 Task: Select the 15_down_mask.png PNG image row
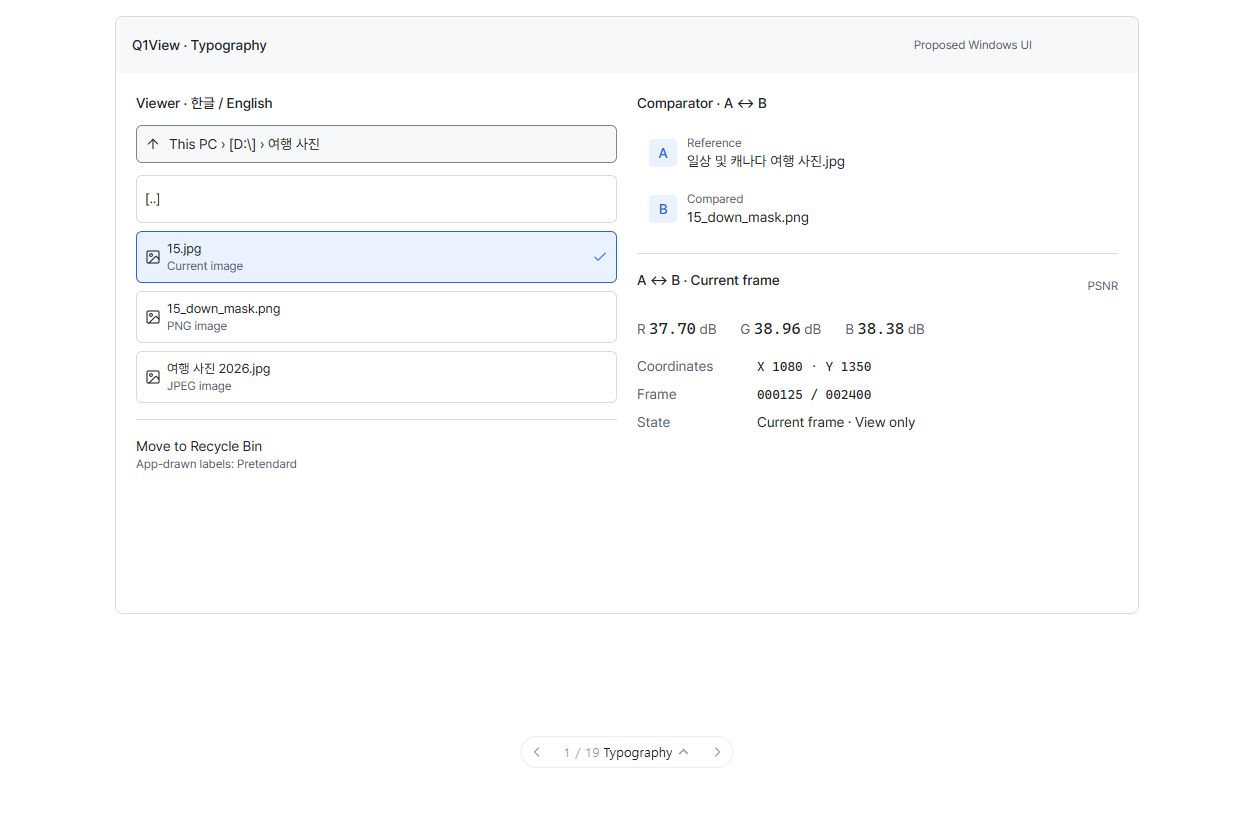click(x=376, y=317)
